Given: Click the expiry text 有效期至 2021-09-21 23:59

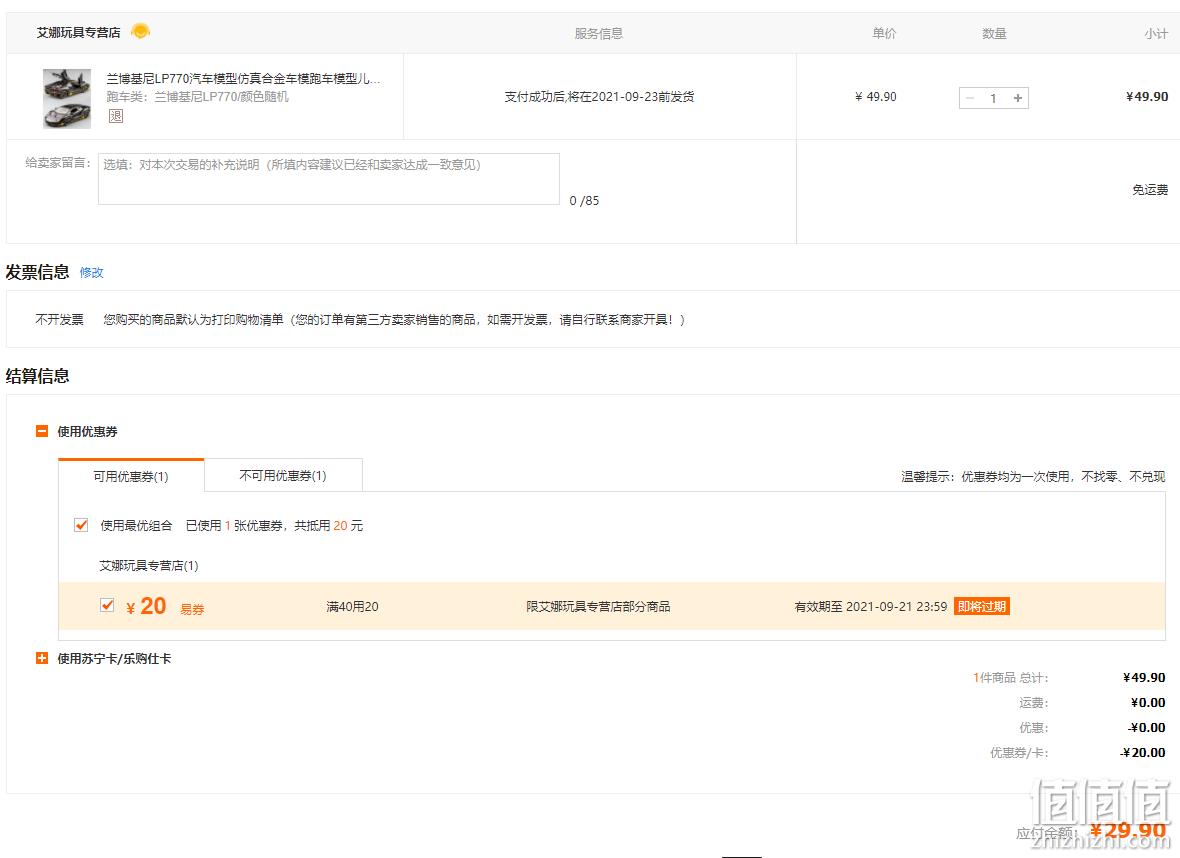Looking at the screenshot, I should 871,607.
